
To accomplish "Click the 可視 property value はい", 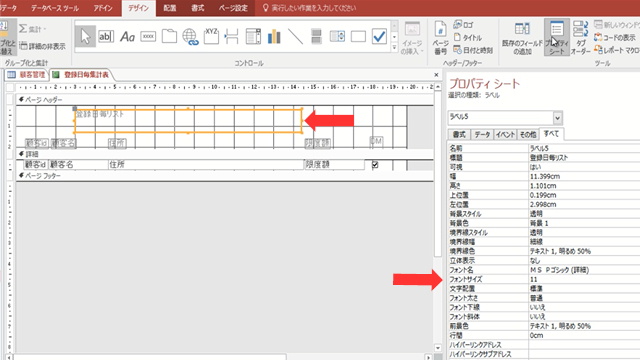I will tap(584, 167).
